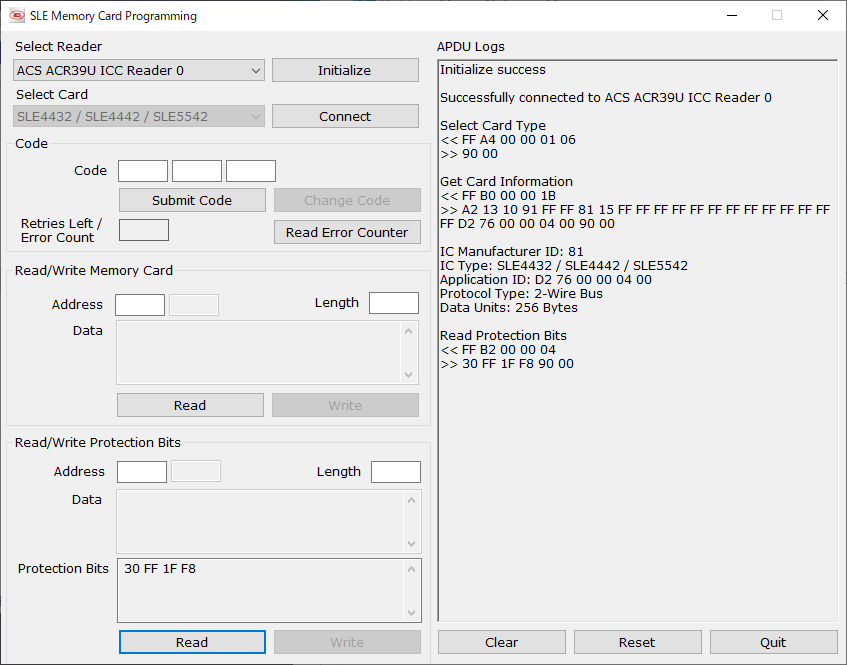
Task: Read data from the memory card
Action: (190, 405)
